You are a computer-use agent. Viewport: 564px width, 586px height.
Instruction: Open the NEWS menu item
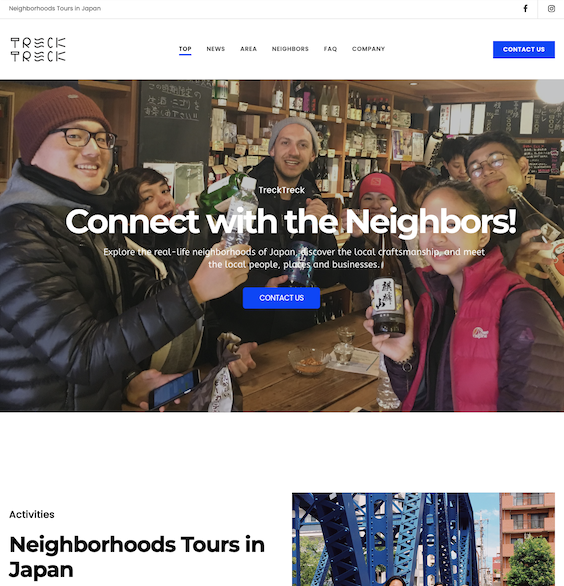(216, 49)
